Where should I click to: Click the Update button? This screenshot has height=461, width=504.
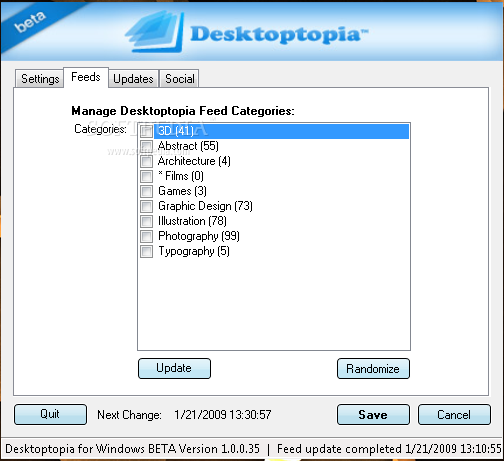click(174, 368)
